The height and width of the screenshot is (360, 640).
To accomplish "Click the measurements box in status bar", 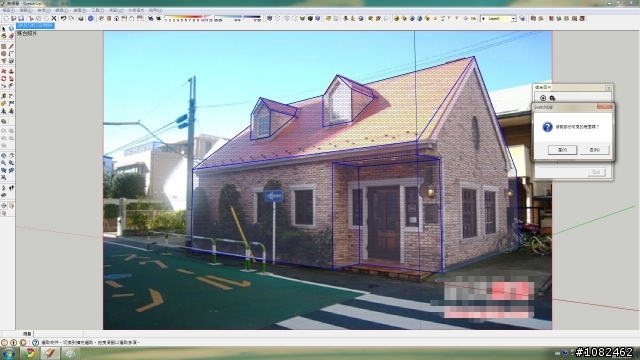I will (x=58, y=333).
